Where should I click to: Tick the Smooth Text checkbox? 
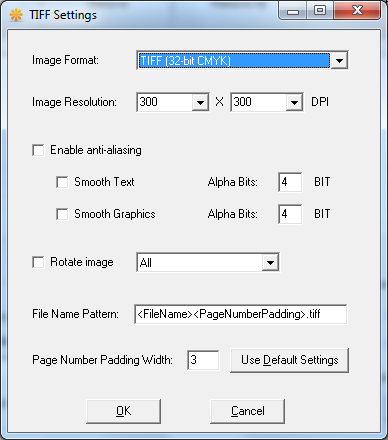62,182
